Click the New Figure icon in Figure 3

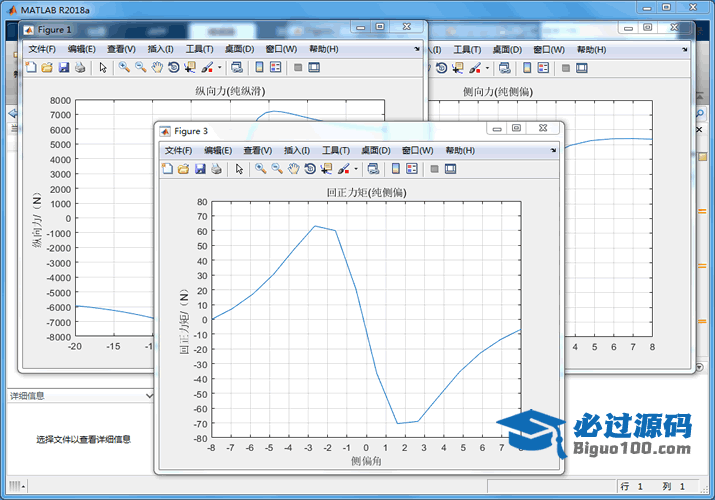point(167,169)
